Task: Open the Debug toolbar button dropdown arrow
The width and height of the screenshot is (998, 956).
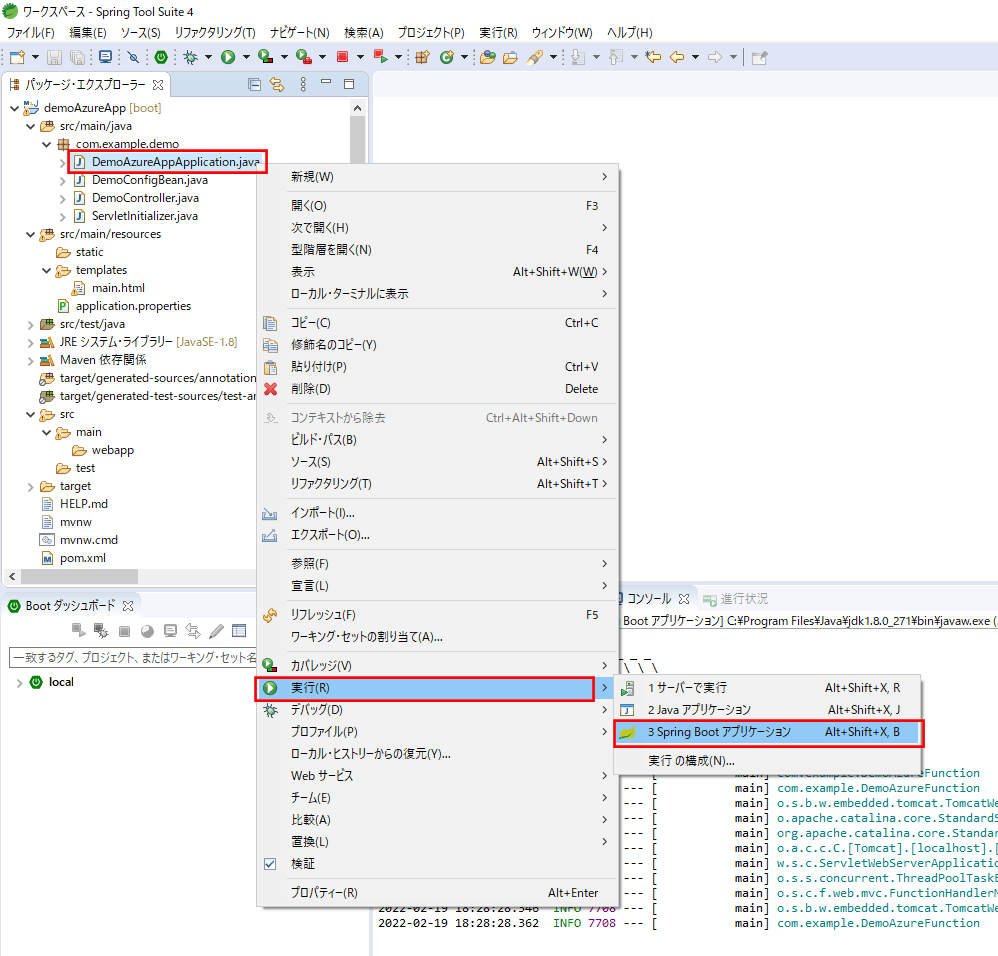Action: (208, 57)
